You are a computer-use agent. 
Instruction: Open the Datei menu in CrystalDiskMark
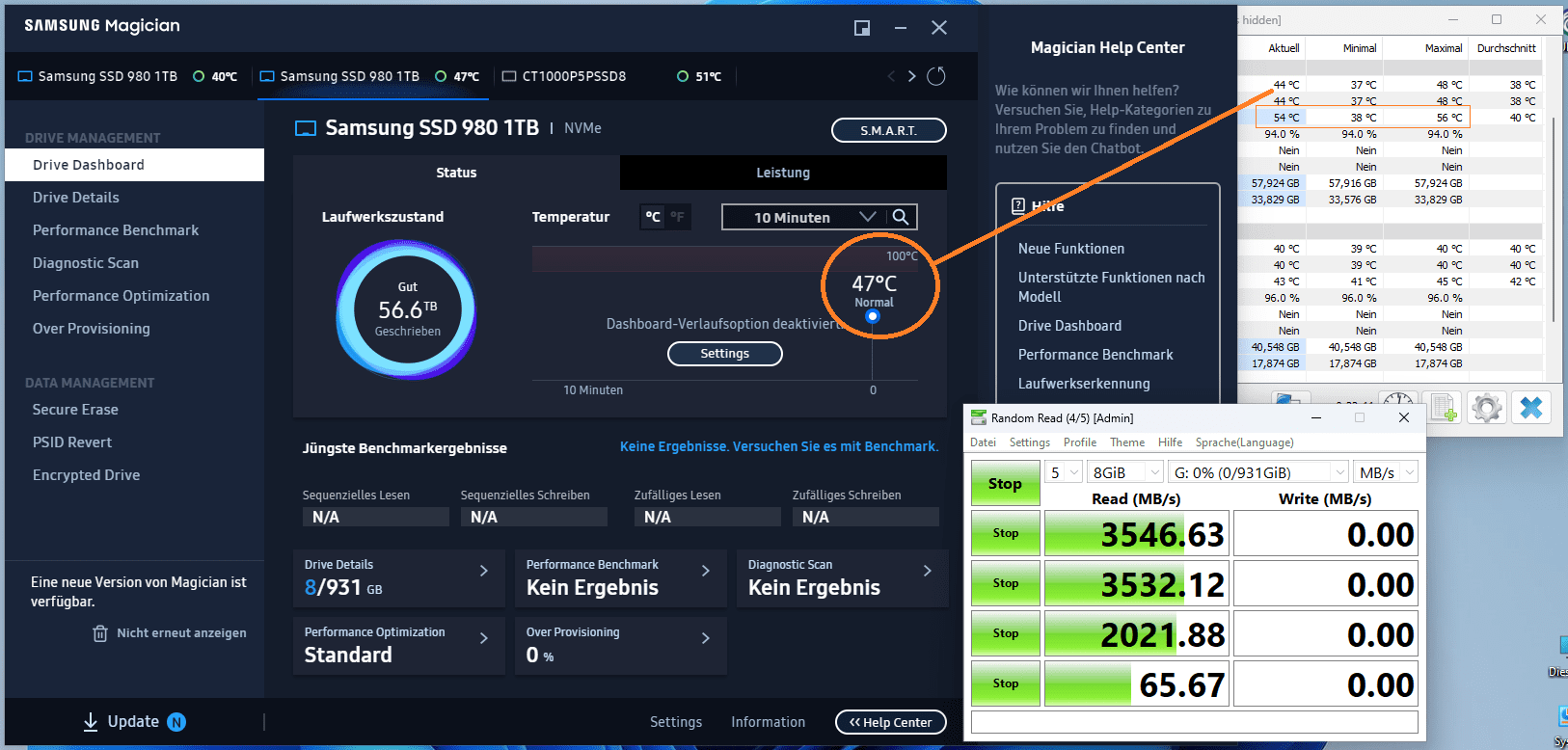984,442
